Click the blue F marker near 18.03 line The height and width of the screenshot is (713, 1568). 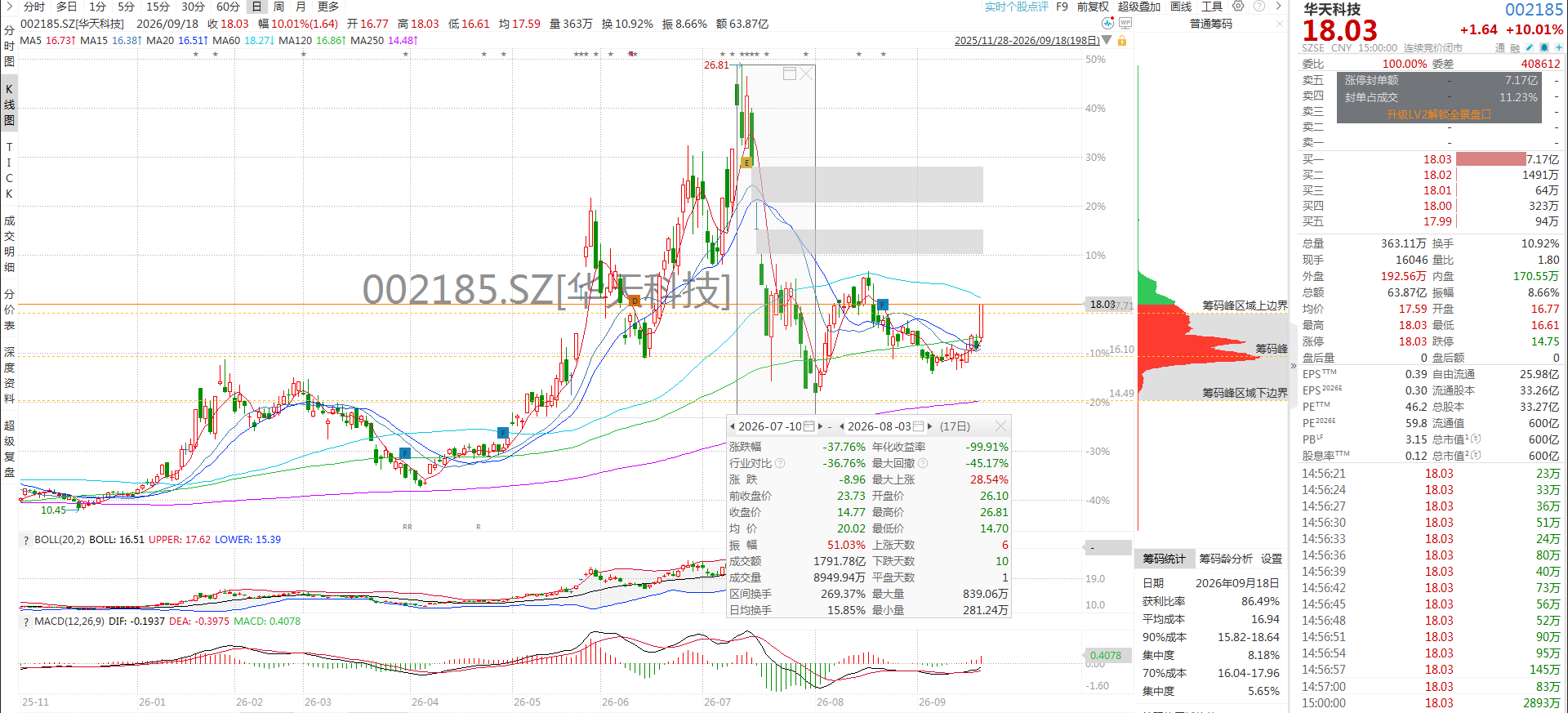(882, 305)
